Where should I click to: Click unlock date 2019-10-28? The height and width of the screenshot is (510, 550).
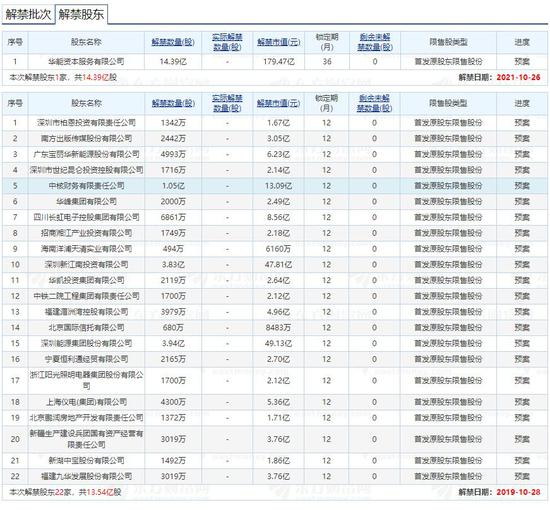coord(518,492)
